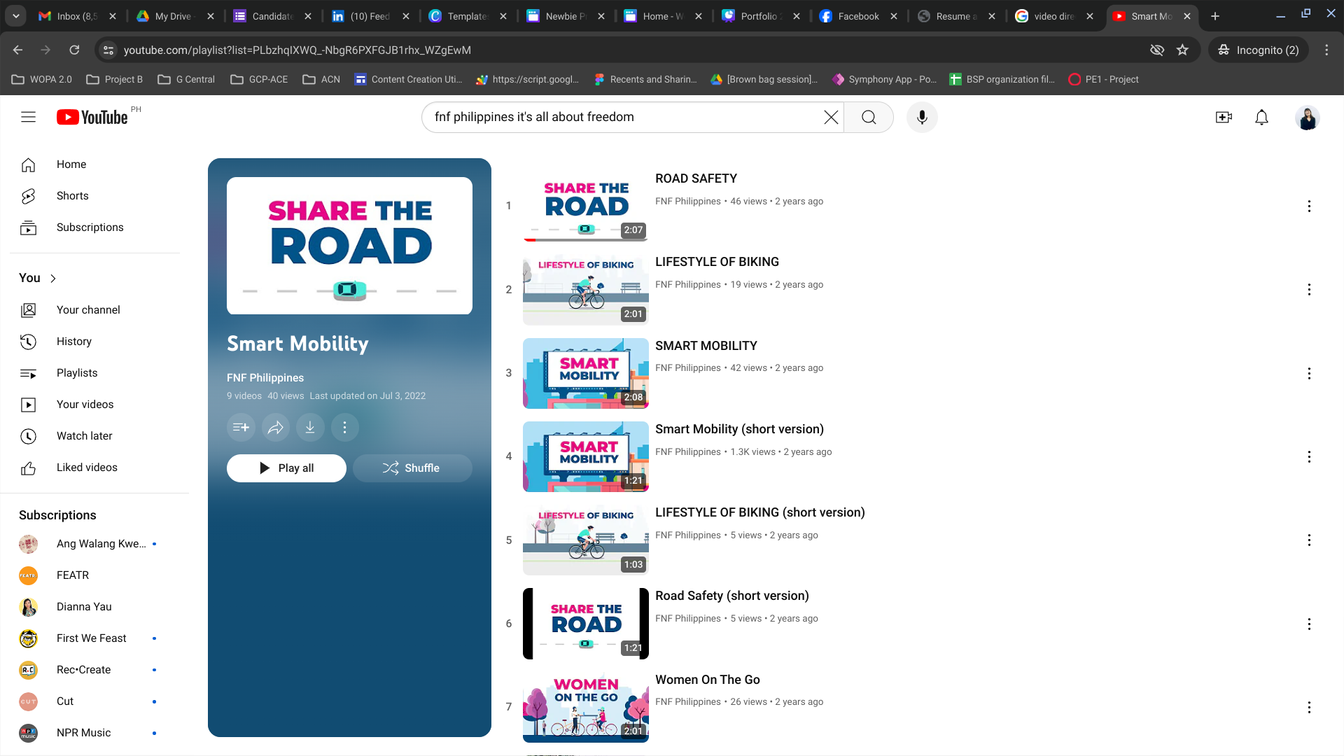Viewport: 1344px width, 756px height.
Task: Open more actions for LIFESTYLE OF BIKING video
Action: [x=1309, y=290]
